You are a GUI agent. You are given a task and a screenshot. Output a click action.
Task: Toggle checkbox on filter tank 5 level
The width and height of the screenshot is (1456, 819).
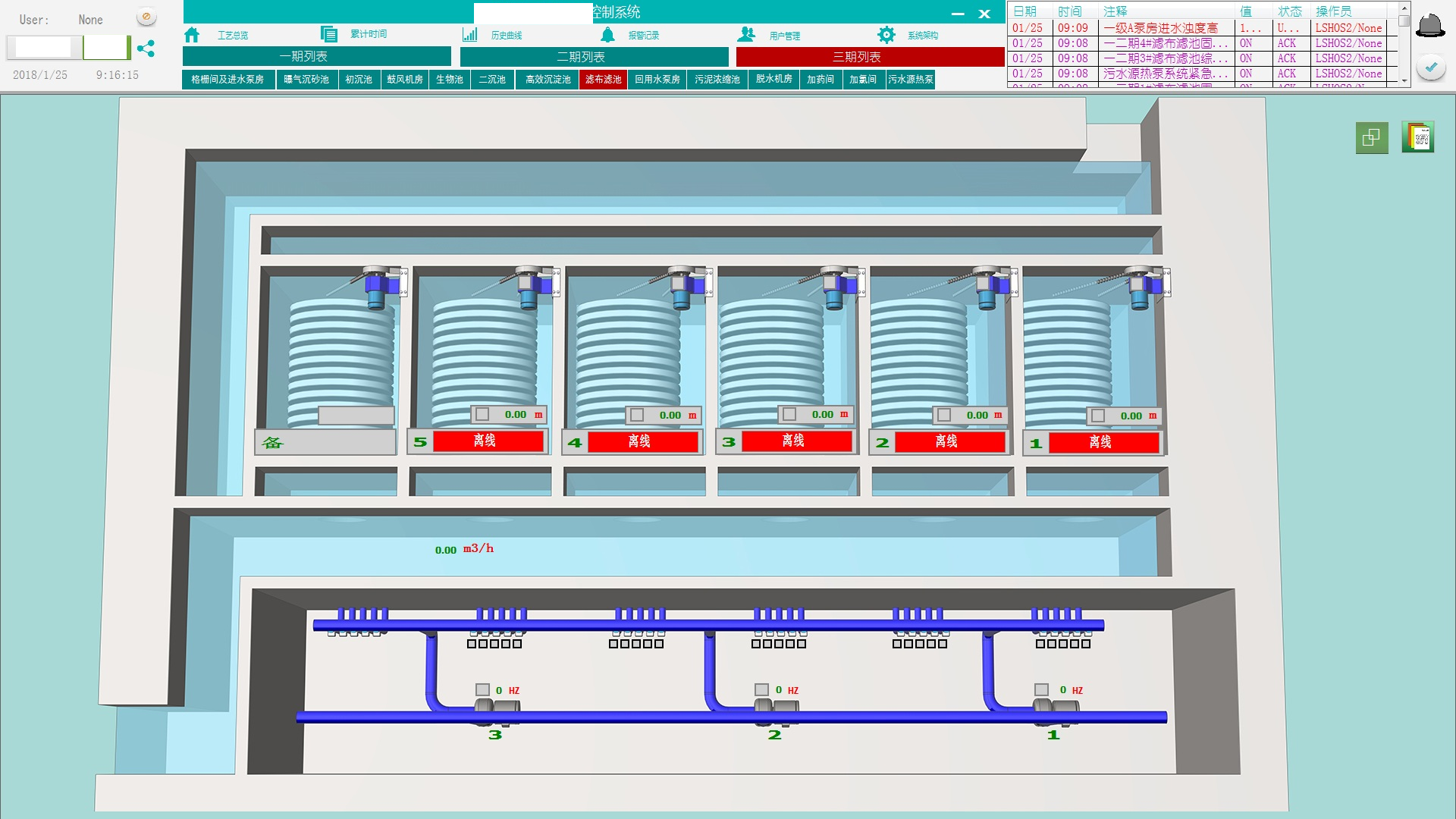tap(482, 415)
